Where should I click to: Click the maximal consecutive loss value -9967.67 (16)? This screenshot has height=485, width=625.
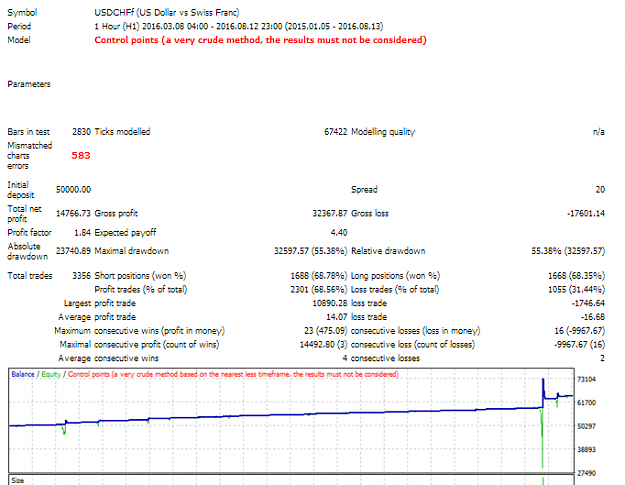tap(579, 344)
